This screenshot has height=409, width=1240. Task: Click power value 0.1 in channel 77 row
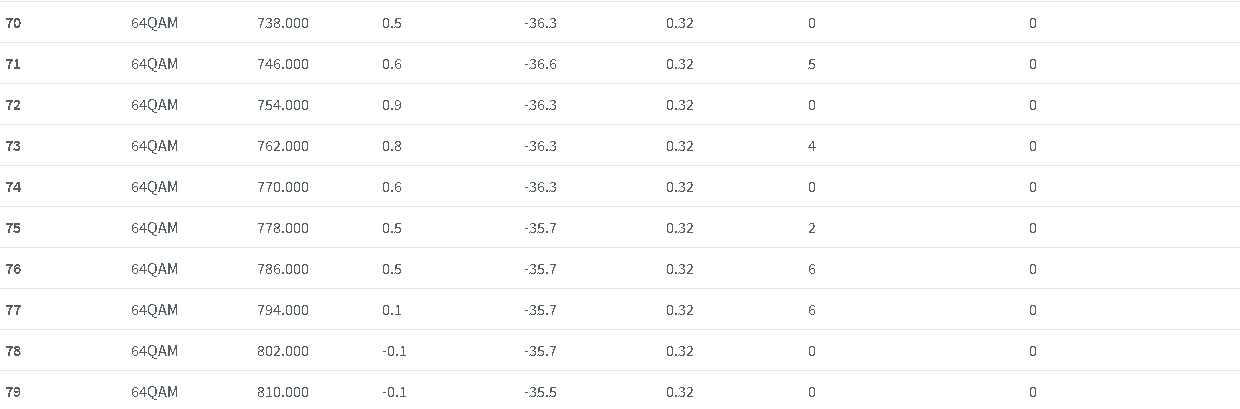click(392, 310)
